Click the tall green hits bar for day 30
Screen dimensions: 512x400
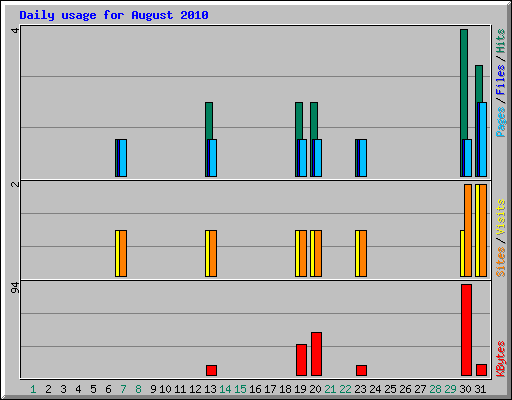464,84
